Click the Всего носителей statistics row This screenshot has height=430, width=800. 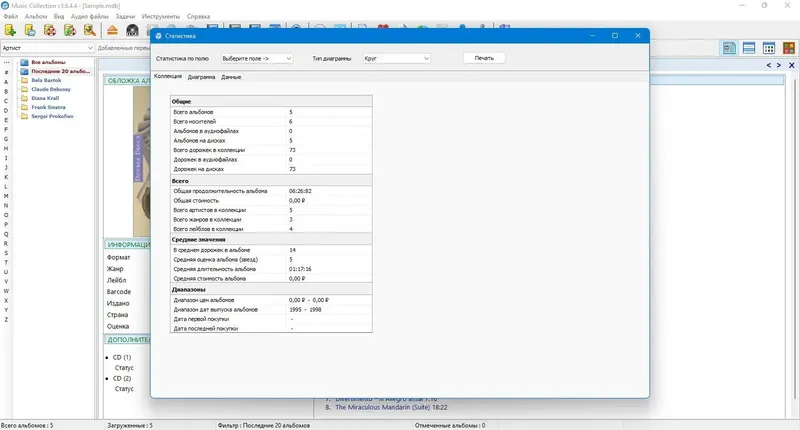271,121
